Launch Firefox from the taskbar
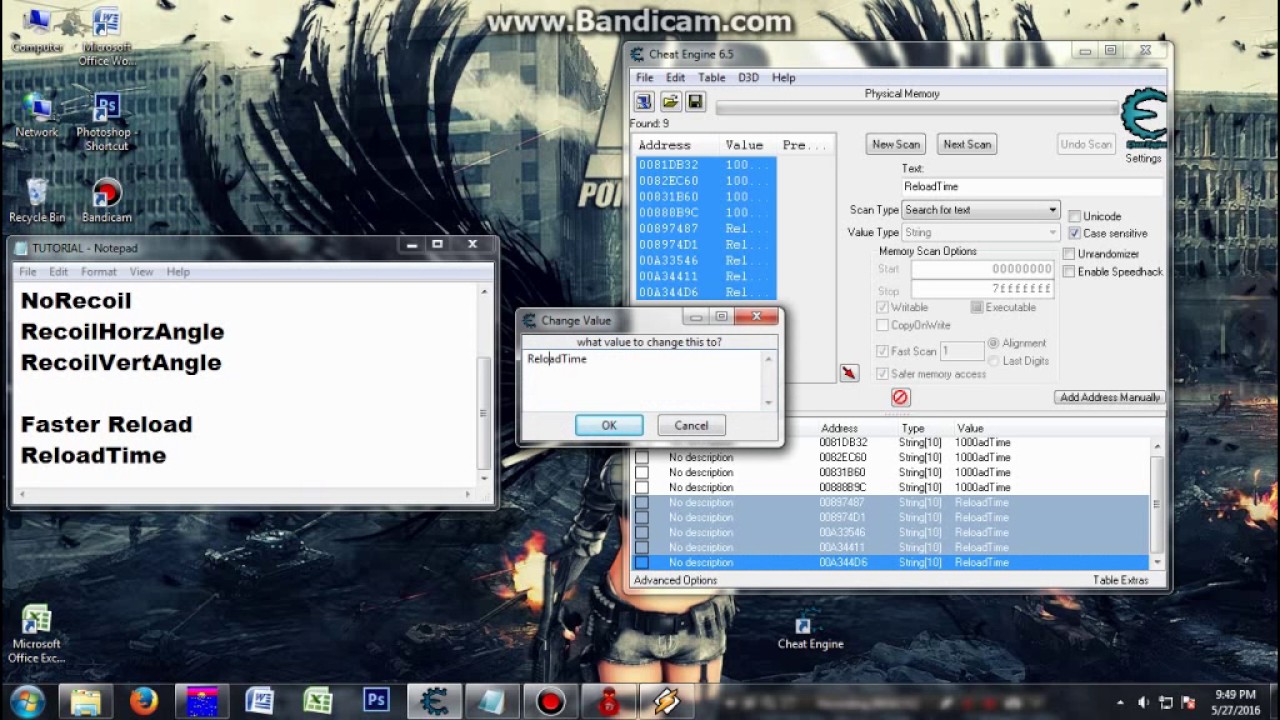1280x720 pixels. (x=144, y=701)
